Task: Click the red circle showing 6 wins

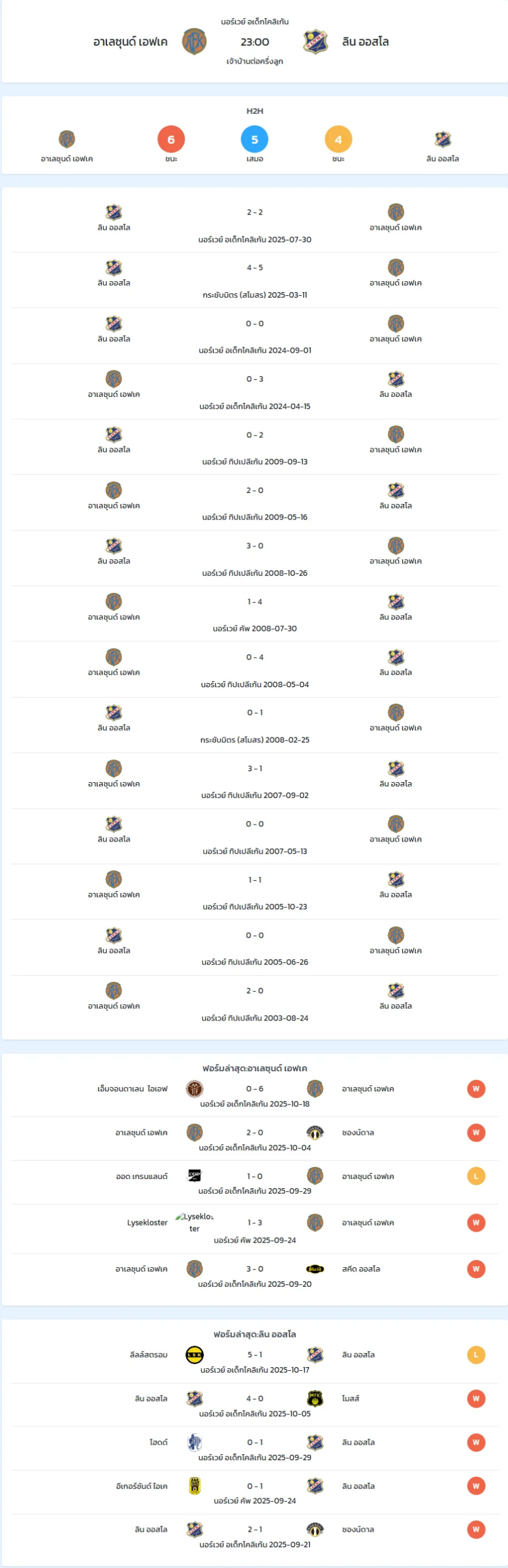Action: (171, 140)
